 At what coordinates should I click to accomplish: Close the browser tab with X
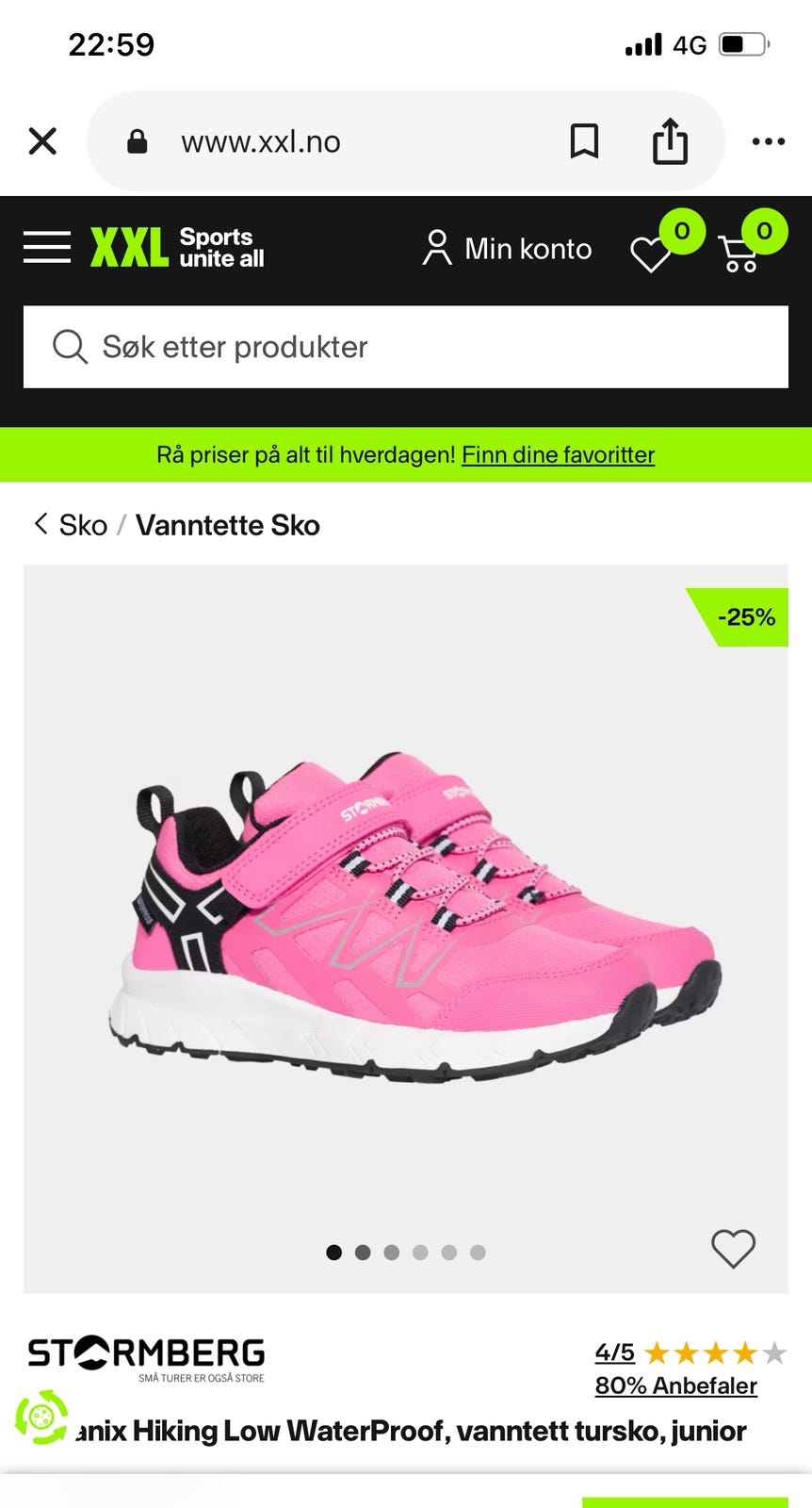pyautogui.click(x=42, y=141)
